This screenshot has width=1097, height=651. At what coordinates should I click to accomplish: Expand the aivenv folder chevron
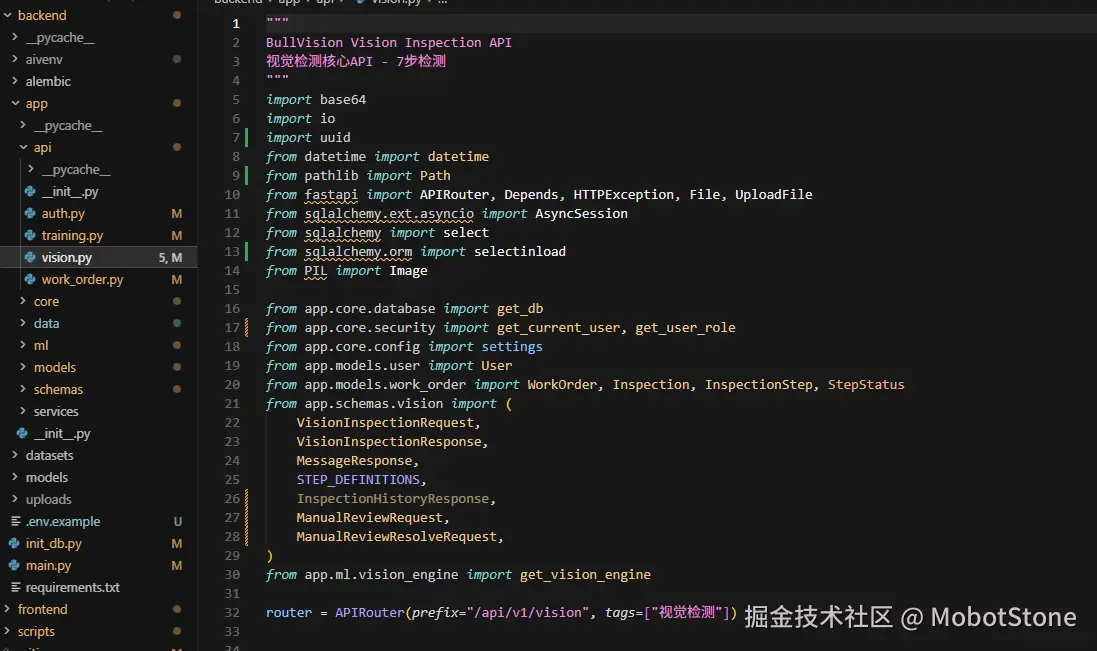(15, 59)
